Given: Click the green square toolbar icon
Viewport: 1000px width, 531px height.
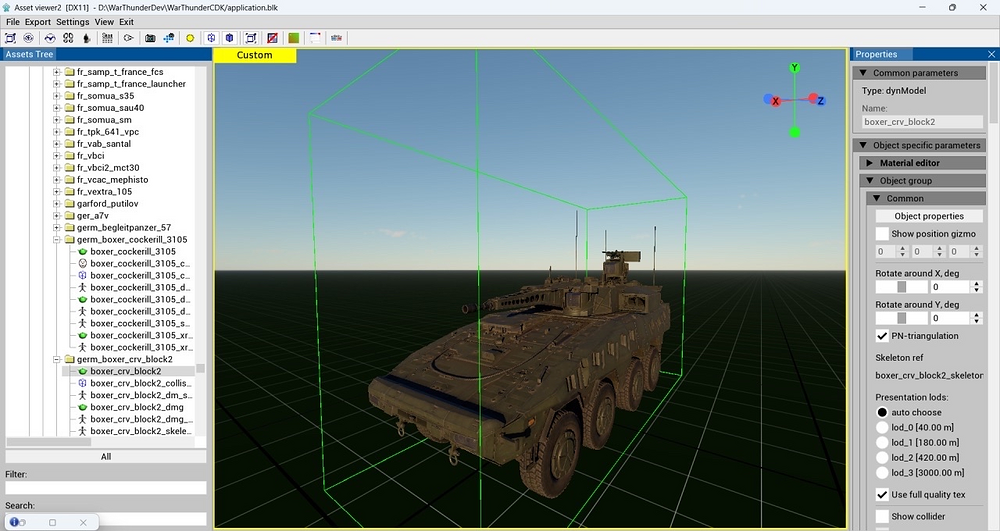Looking at the screenshot, I should point(293,38).
